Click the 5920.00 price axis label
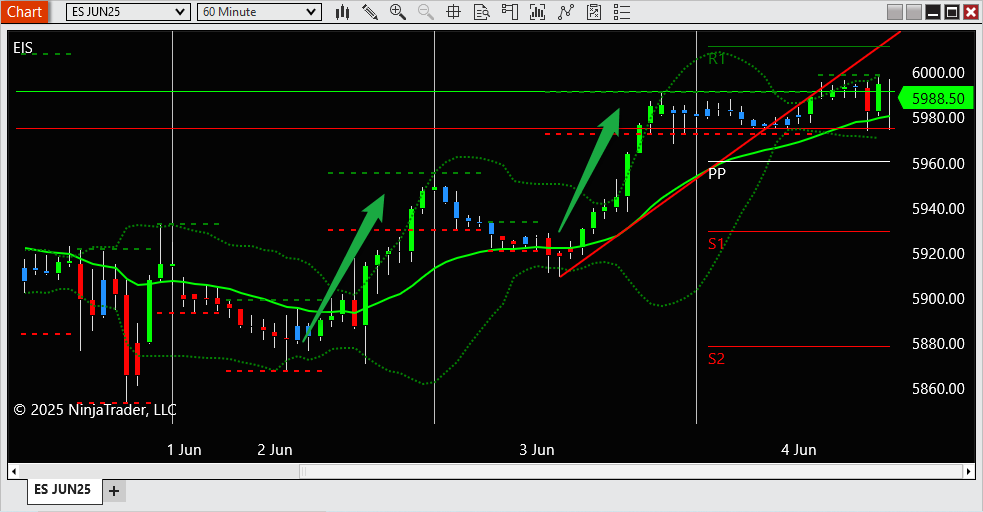Screen dimensions: 983x512 coord(938,254)
